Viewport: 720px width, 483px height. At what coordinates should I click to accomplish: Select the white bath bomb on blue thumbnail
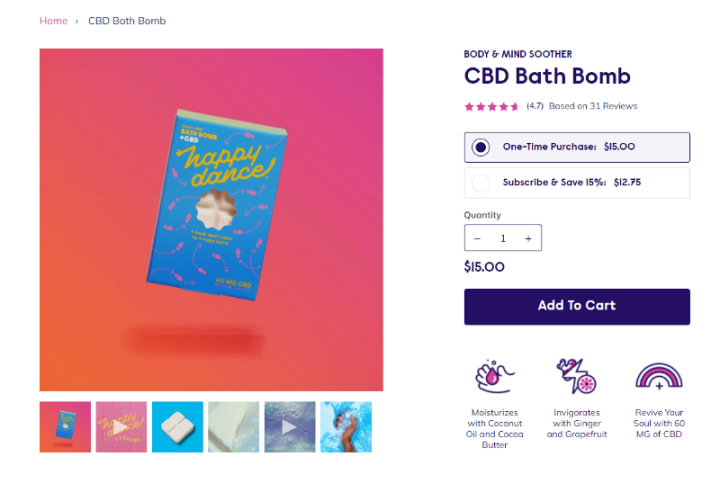pos(177,427)
